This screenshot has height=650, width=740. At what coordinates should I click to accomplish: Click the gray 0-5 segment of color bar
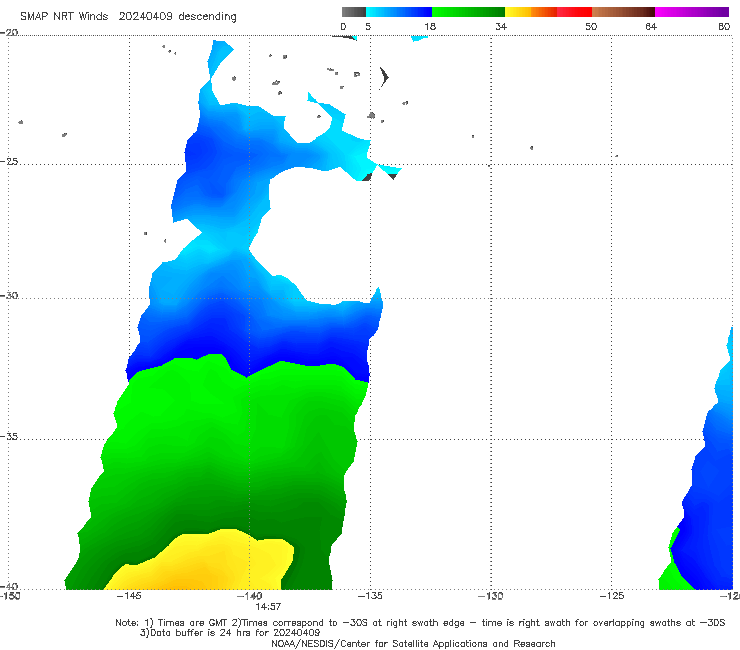354,12
